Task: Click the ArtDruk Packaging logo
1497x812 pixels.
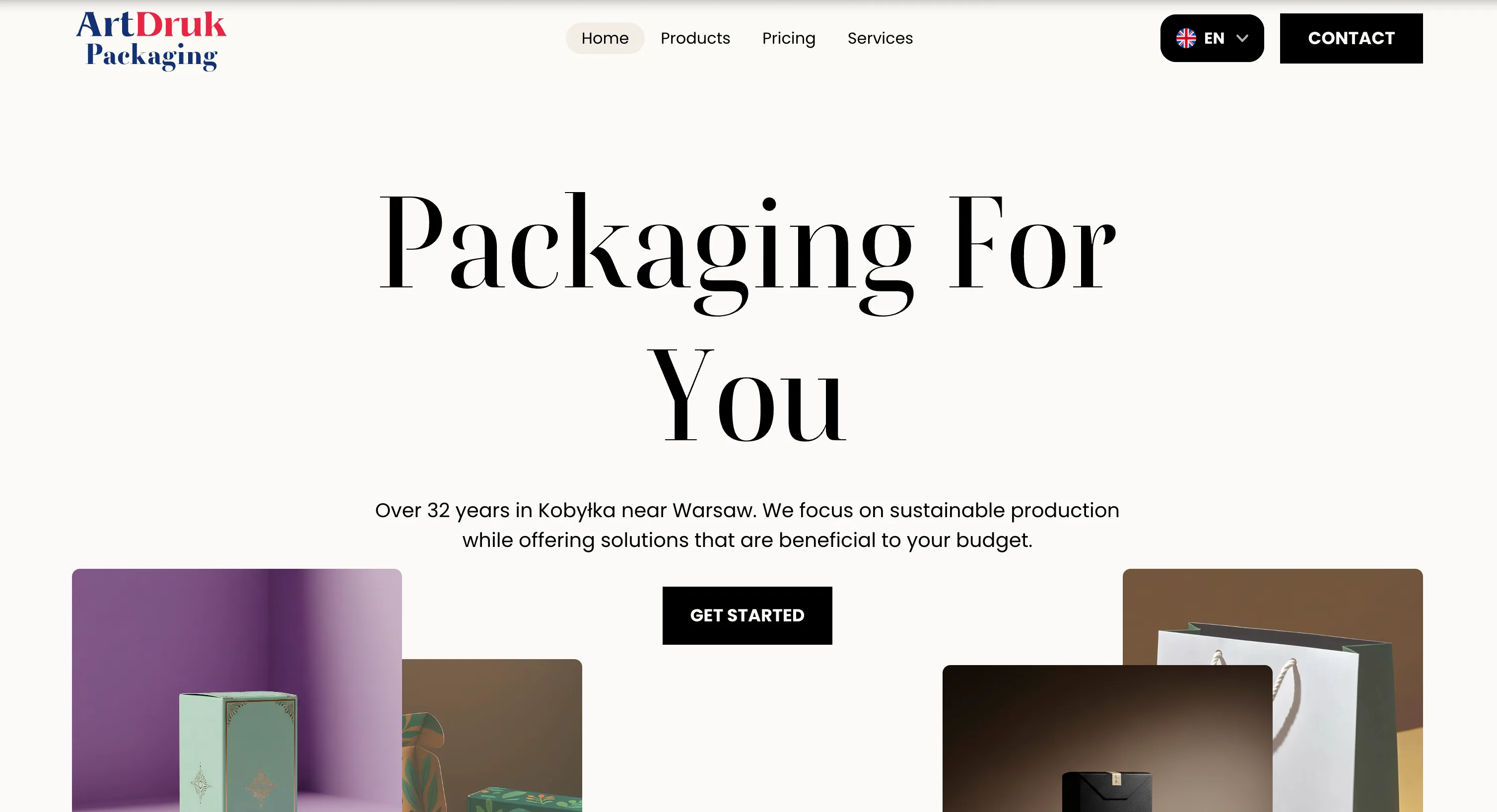Action: [x=151, y=40]
